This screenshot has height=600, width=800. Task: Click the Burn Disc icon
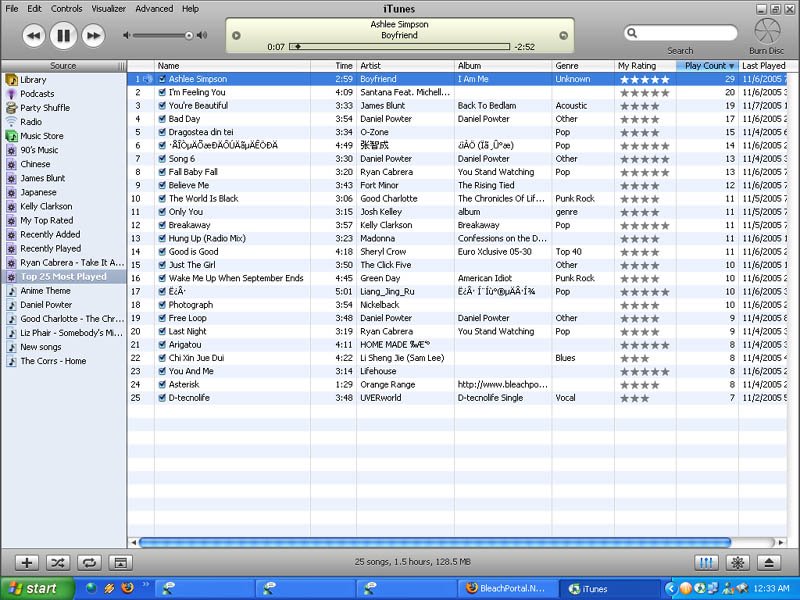point(767,32)
